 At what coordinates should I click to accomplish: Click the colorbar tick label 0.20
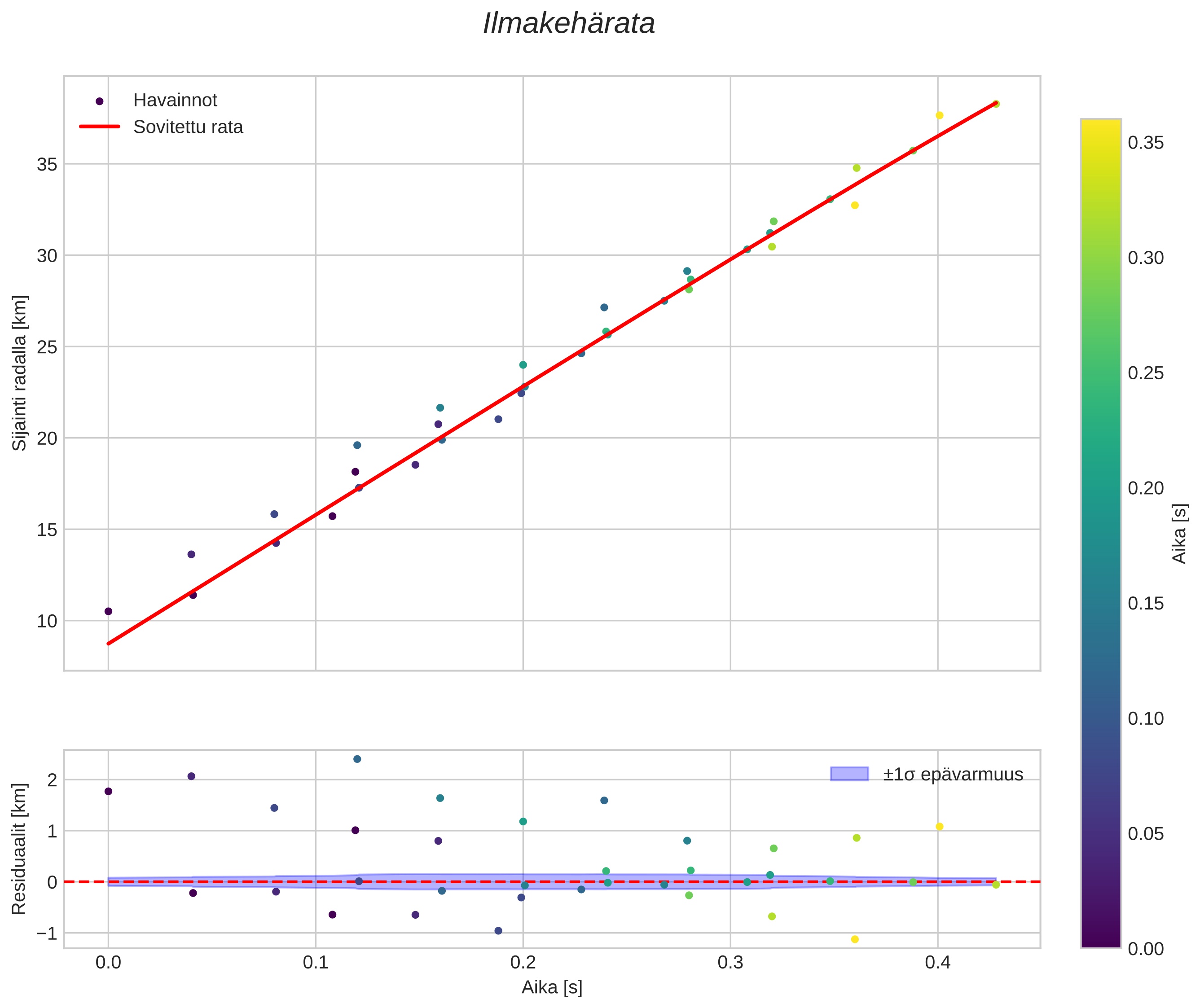point(1146,488)
